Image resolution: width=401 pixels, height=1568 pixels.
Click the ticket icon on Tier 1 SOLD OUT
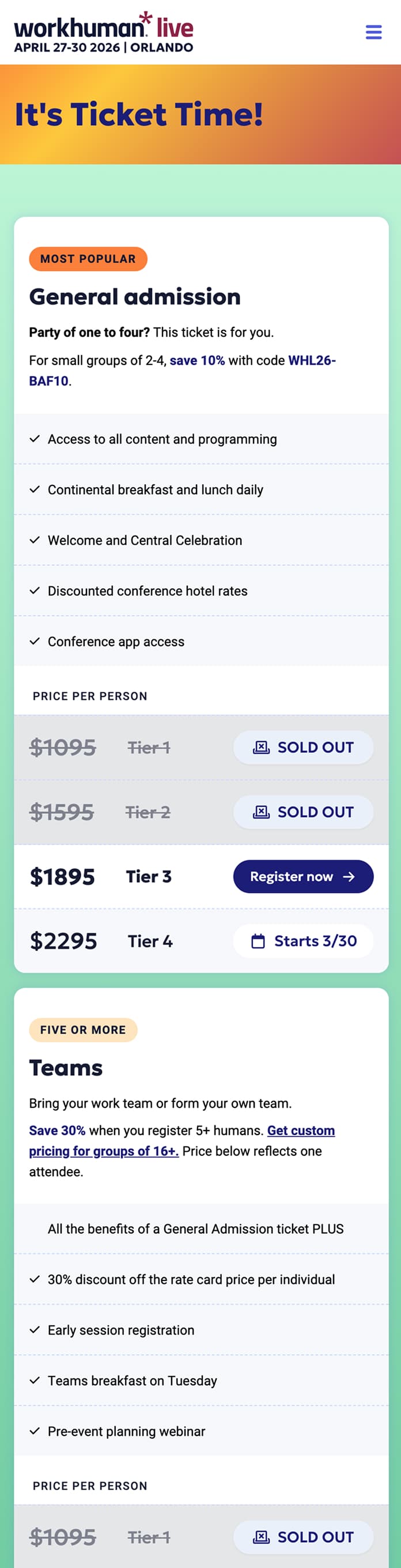click(262, 747)
